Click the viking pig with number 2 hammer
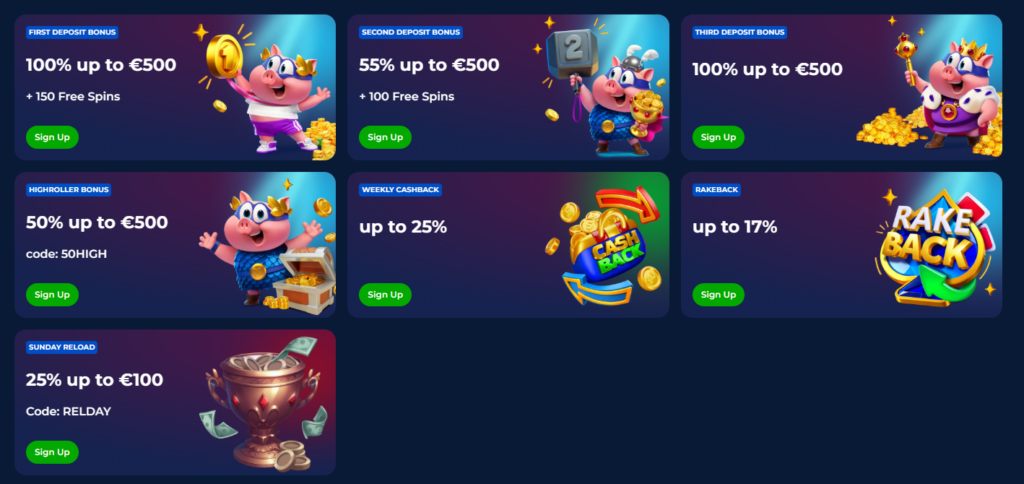Image resolution: width=1024 pixels, height=484 pixels. pos(600,88)
